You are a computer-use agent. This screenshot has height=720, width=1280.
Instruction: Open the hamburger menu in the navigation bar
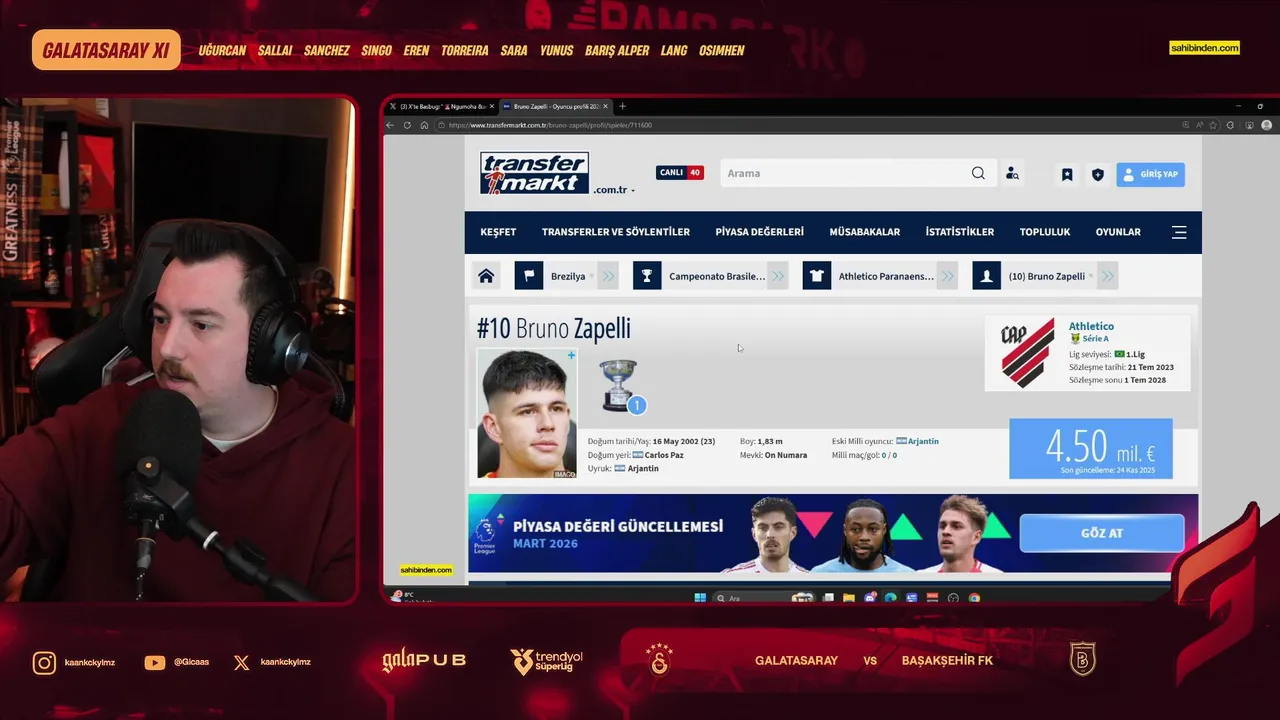(x=1179, y=232)
